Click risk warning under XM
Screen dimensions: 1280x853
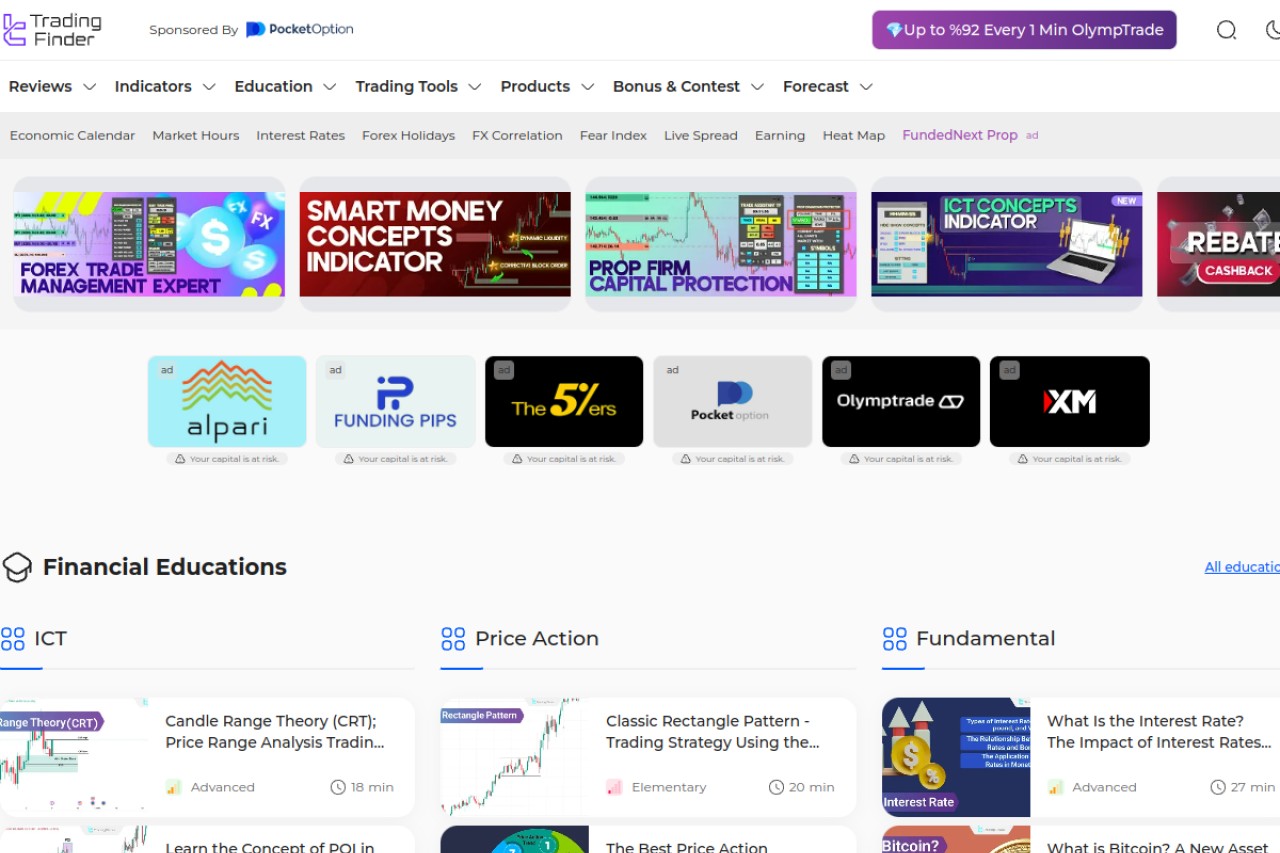[1070, 459]
